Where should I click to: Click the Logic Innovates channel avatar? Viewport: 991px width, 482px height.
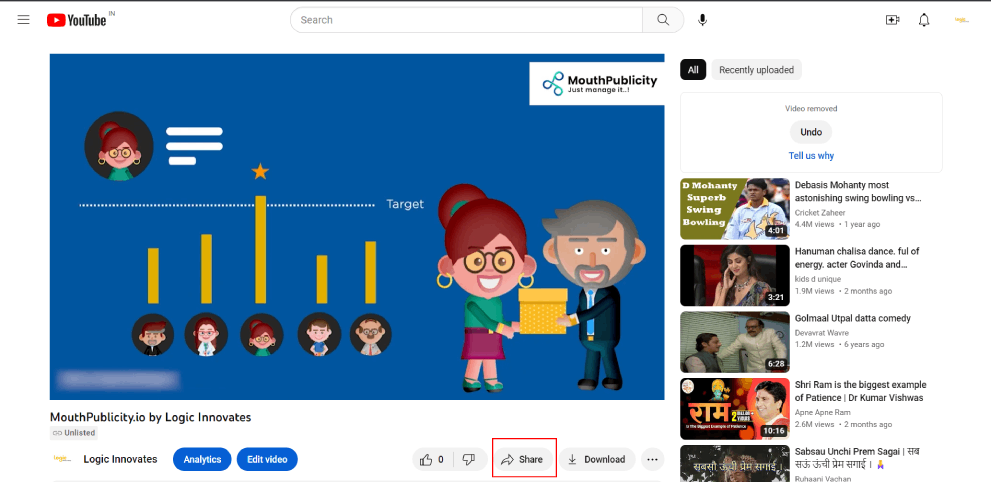coord(62,459)
